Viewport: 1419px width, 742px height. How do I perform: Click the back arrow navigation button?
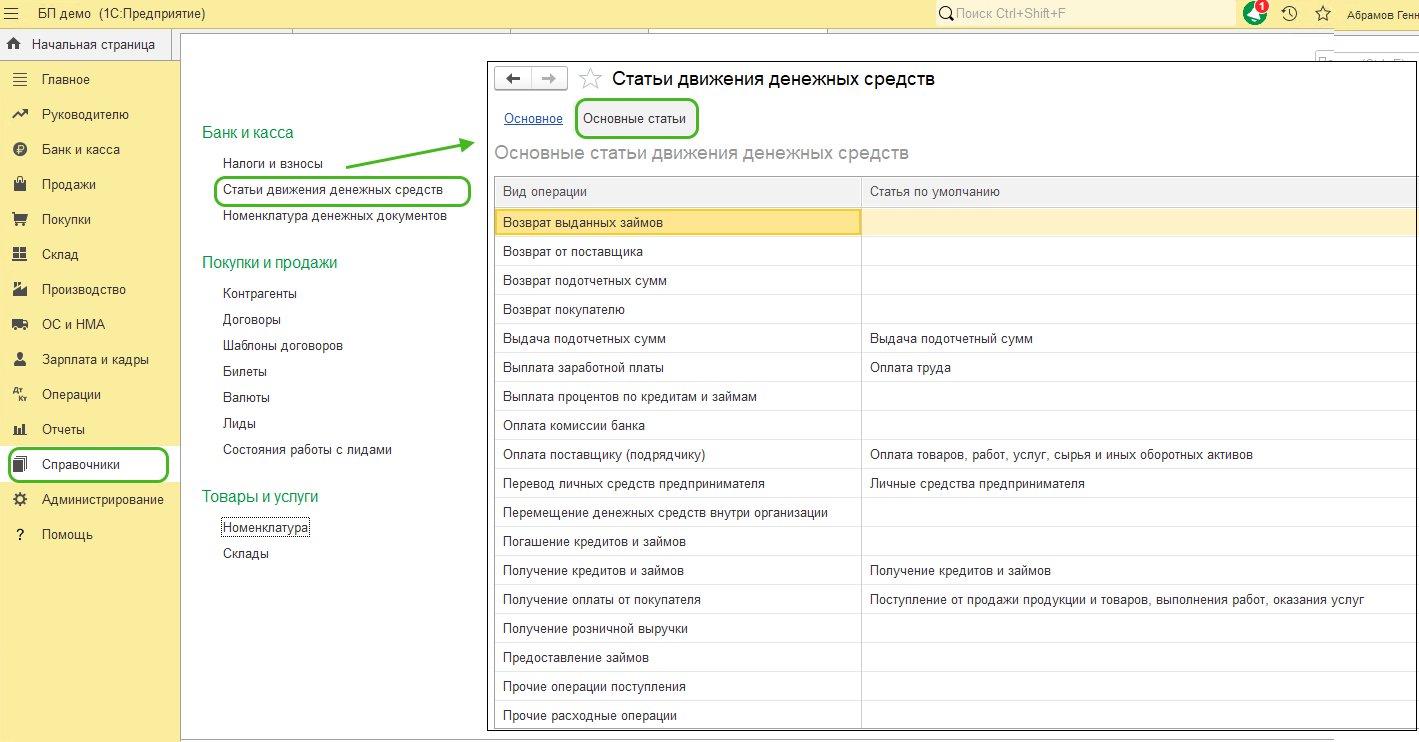(513, 79)
